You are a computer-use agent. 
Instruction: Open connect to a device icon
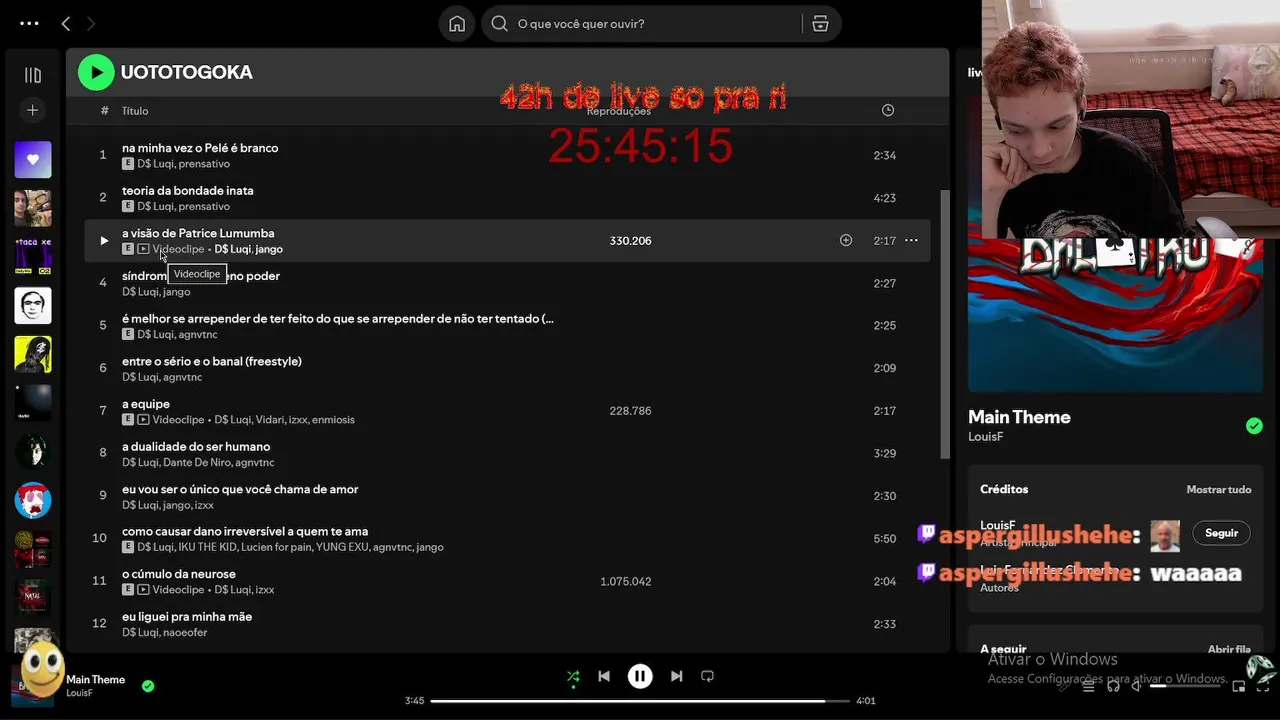(x=1113, y=686)
